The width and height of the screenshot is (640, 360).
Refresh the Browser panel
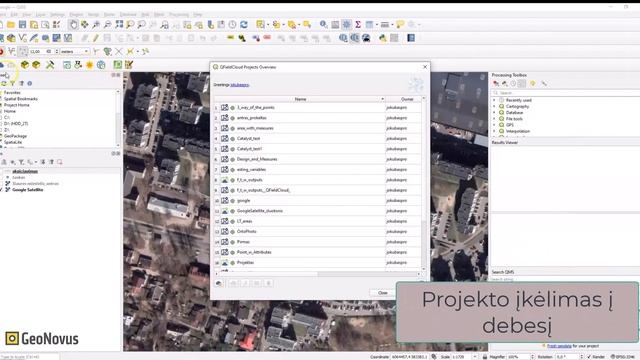point(4,83)
